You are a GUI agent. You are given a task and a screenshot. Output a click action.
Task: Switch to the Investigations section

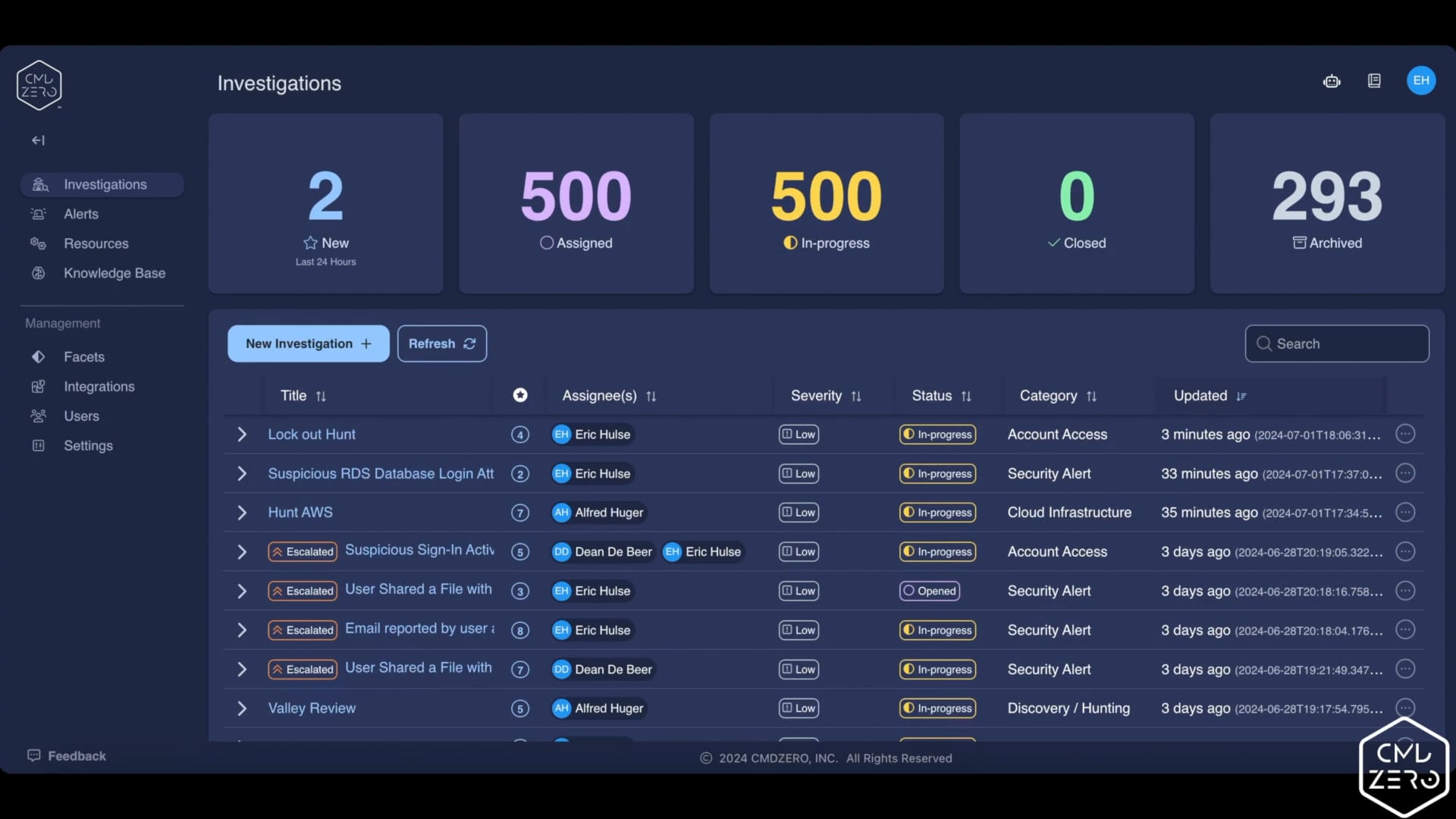coord(105,184)
